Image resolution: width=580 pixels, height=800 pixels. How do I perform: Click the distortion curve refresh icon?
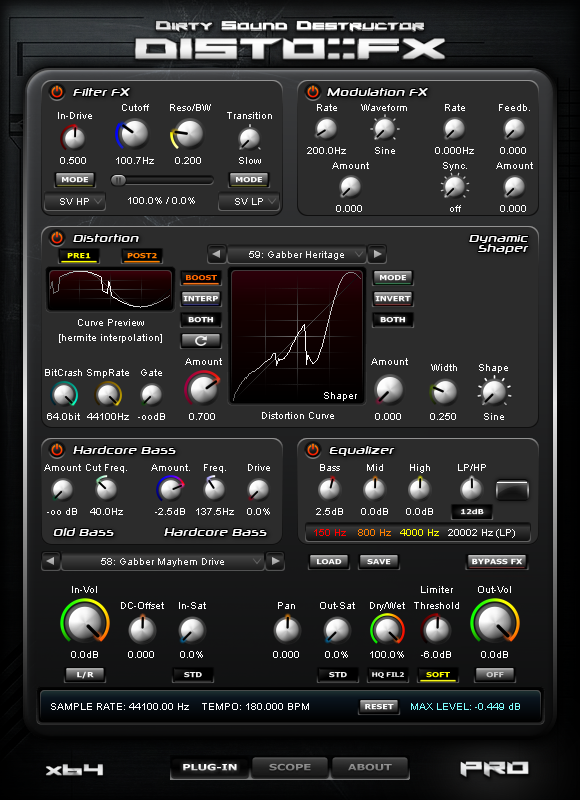(x=201, y=341)
